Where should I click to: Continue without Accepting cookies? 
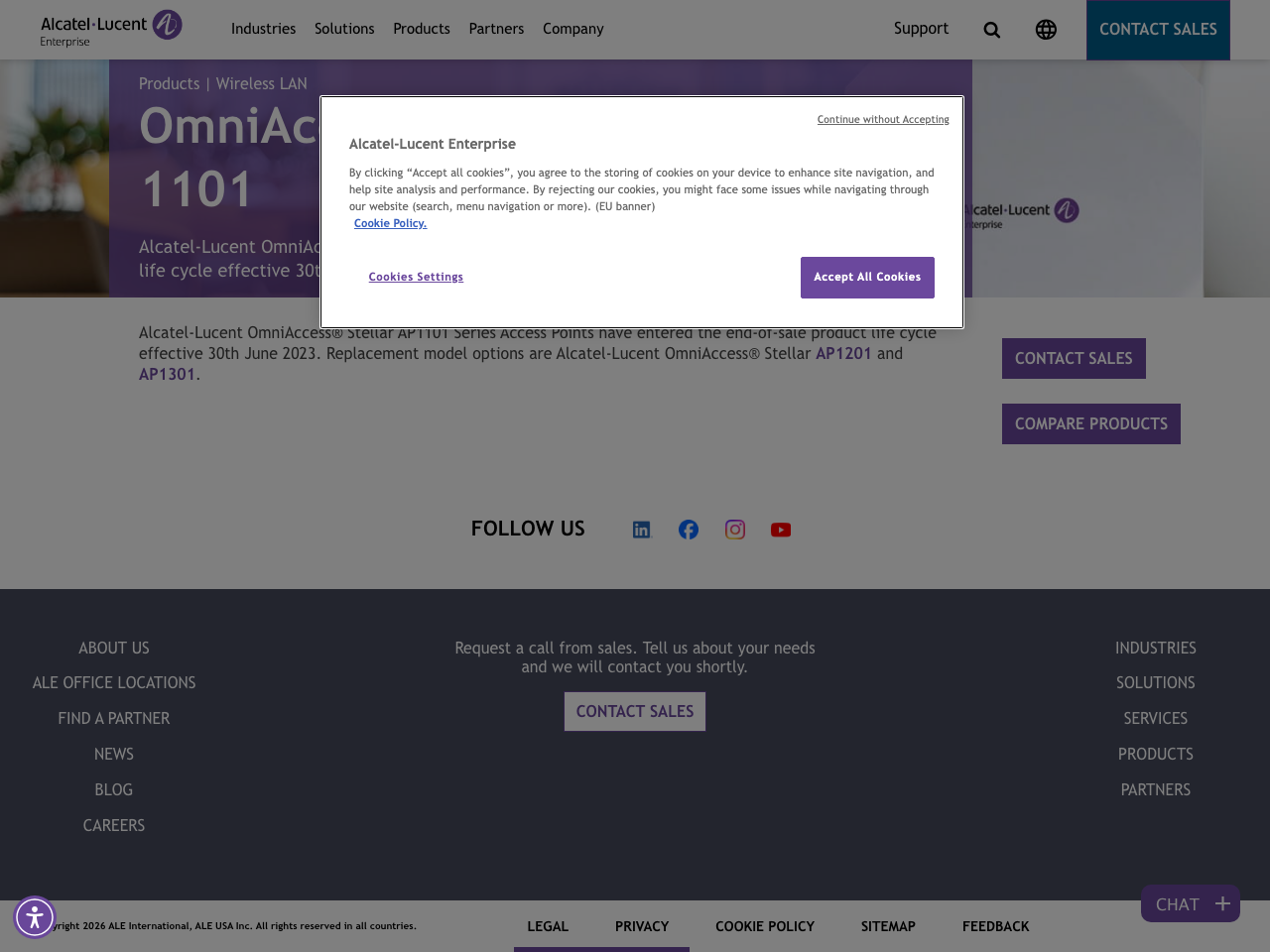883,118
